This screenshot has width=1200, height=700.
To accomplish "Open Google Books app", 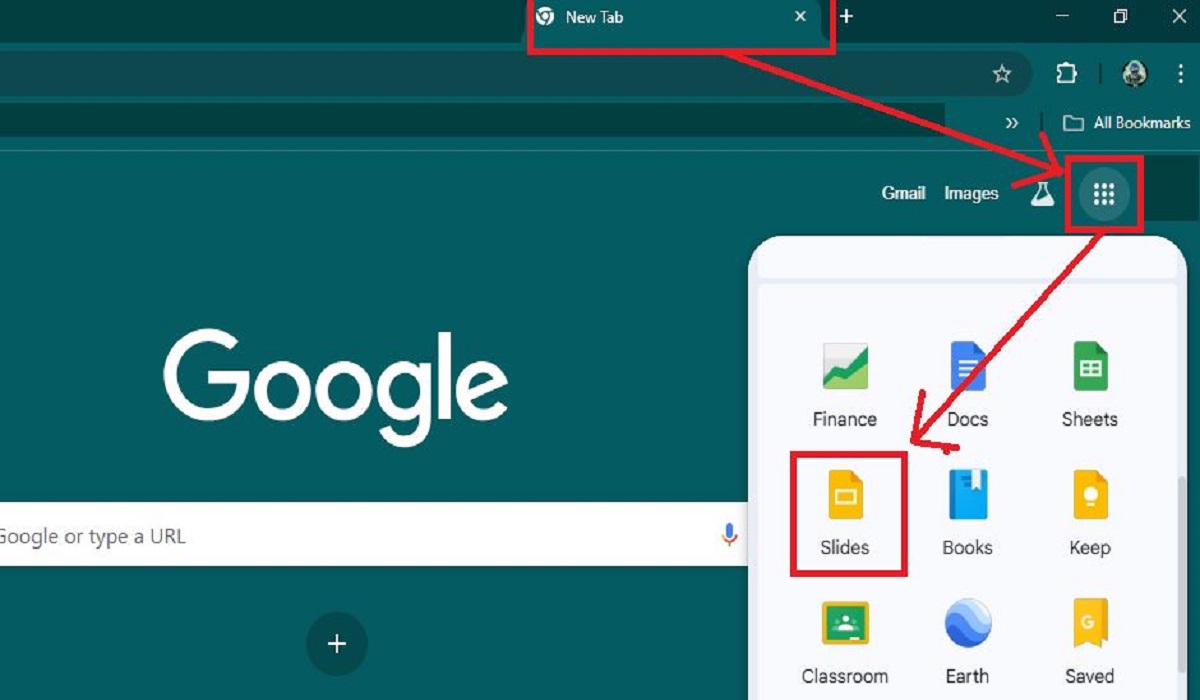I will click(967, 512).
